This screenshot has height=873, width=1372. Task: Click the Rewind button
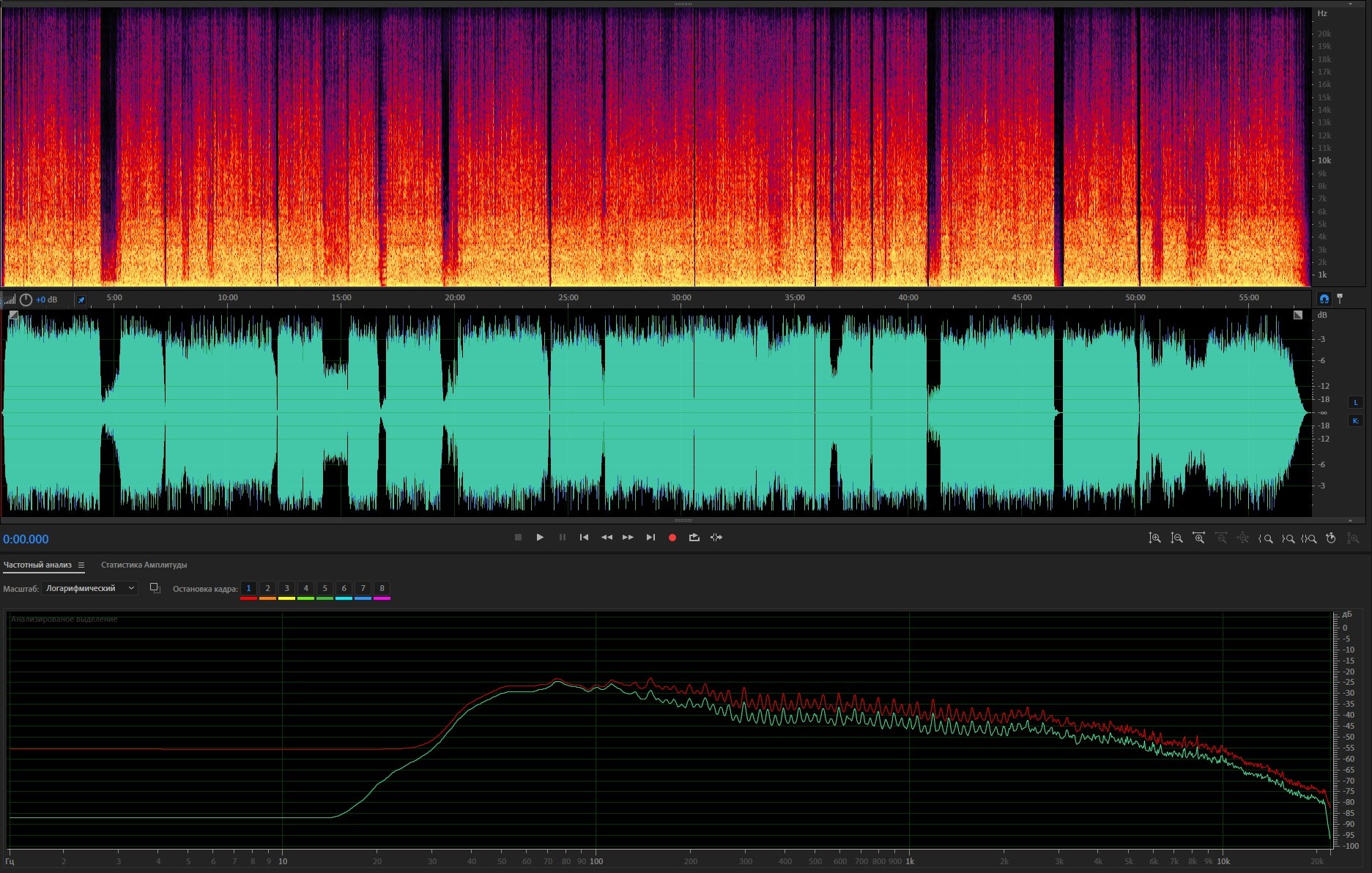coord(607,538)
